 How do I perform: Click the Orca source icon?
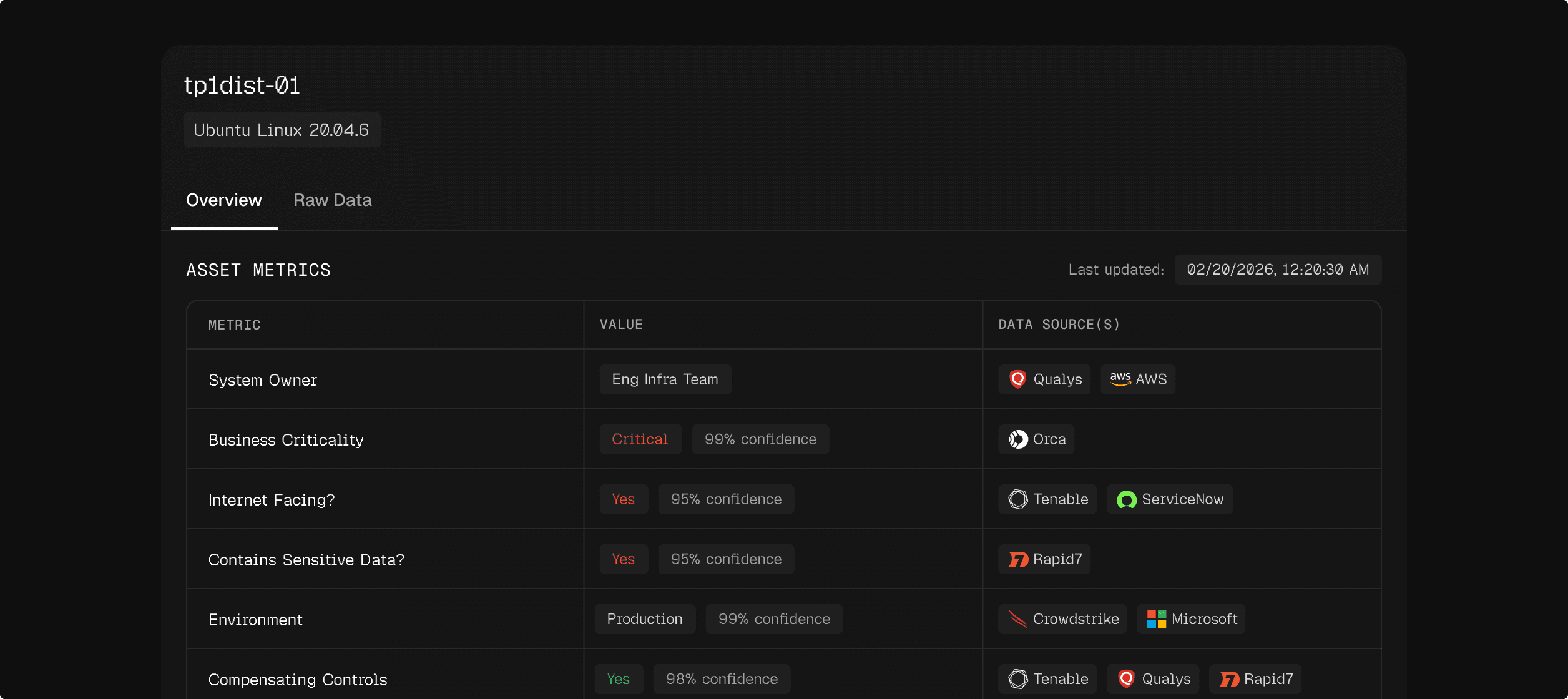(1017, 439)
